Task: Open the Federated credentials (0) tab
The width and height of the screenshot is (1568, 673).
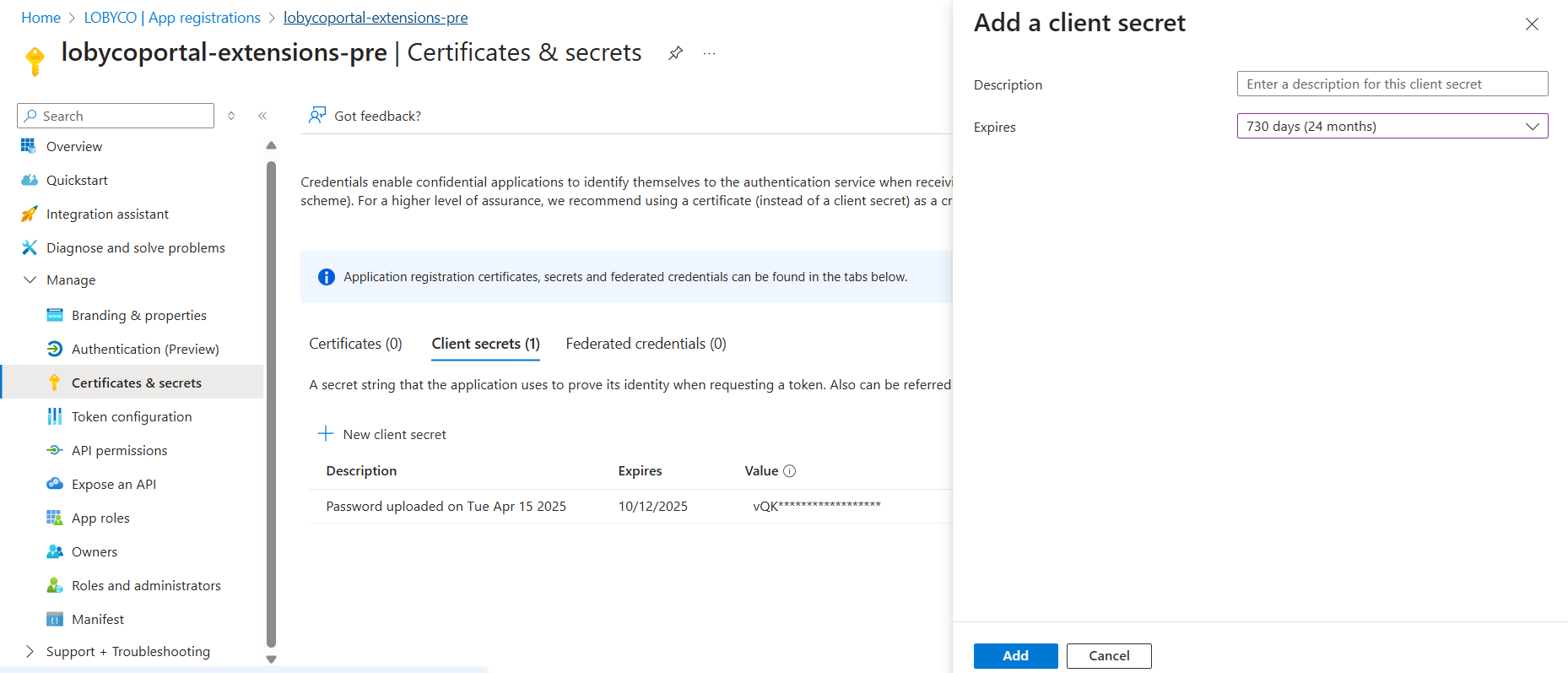Action: coord(646,344)
